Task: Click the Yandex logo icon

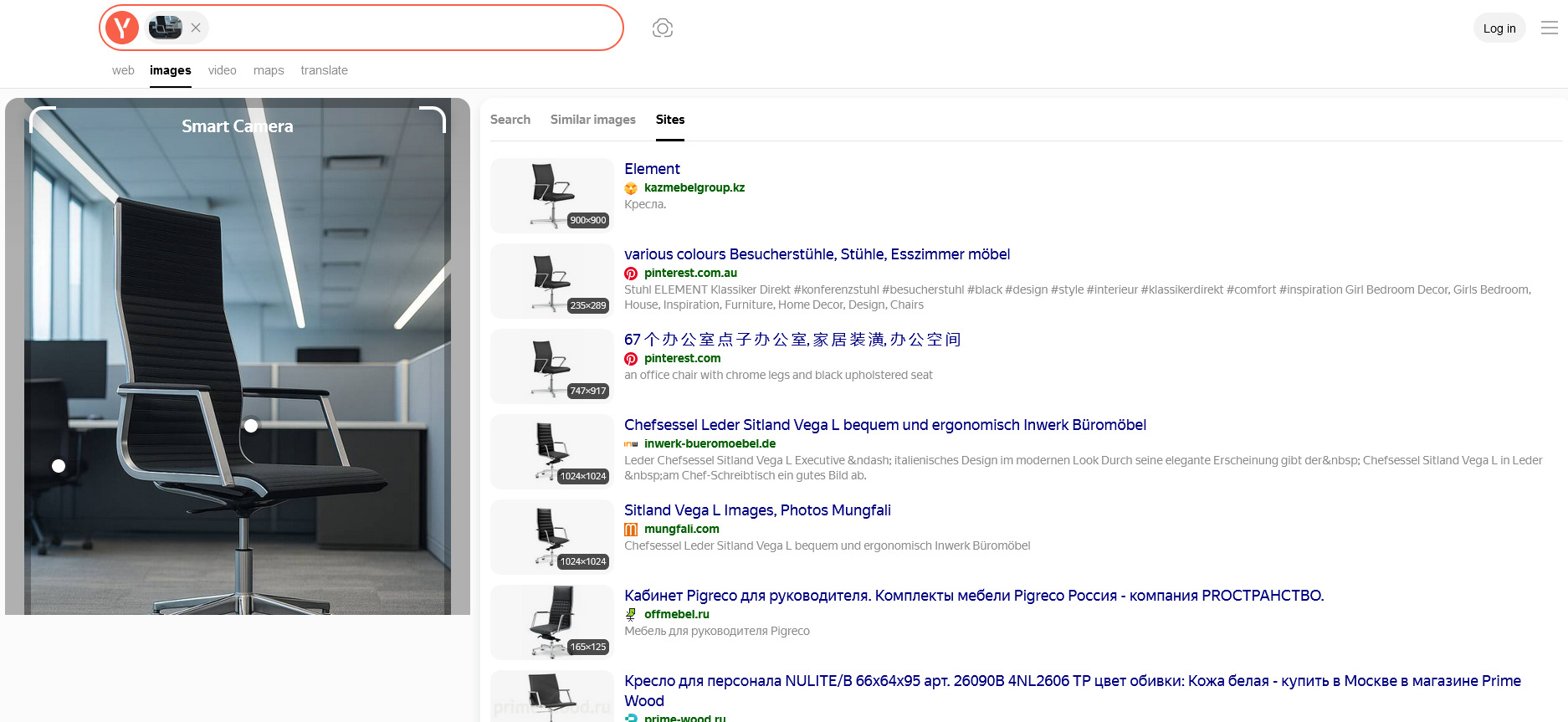Action: pos(122,28)
